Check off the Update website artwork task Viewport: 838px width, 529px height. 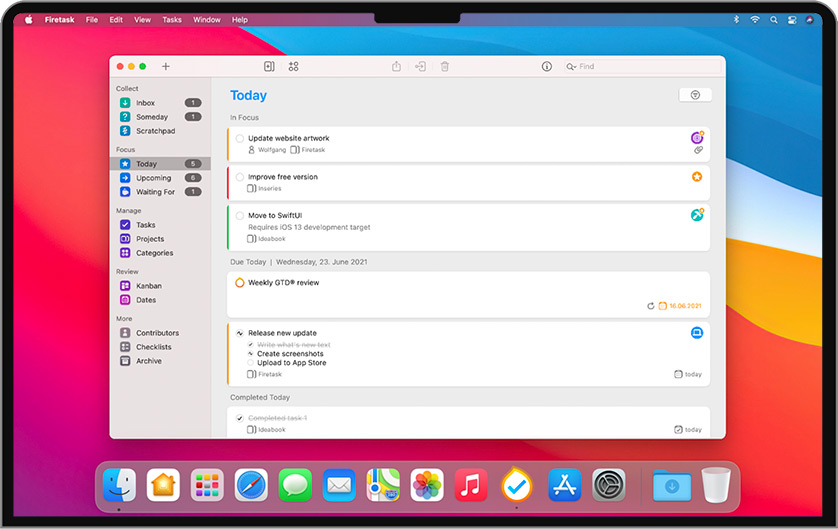240,139
